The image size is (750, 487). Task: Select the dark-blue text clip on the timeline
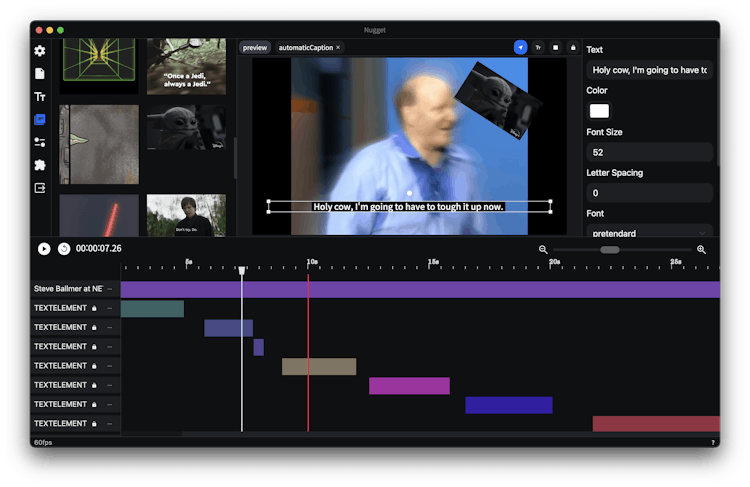click(508, 405)
